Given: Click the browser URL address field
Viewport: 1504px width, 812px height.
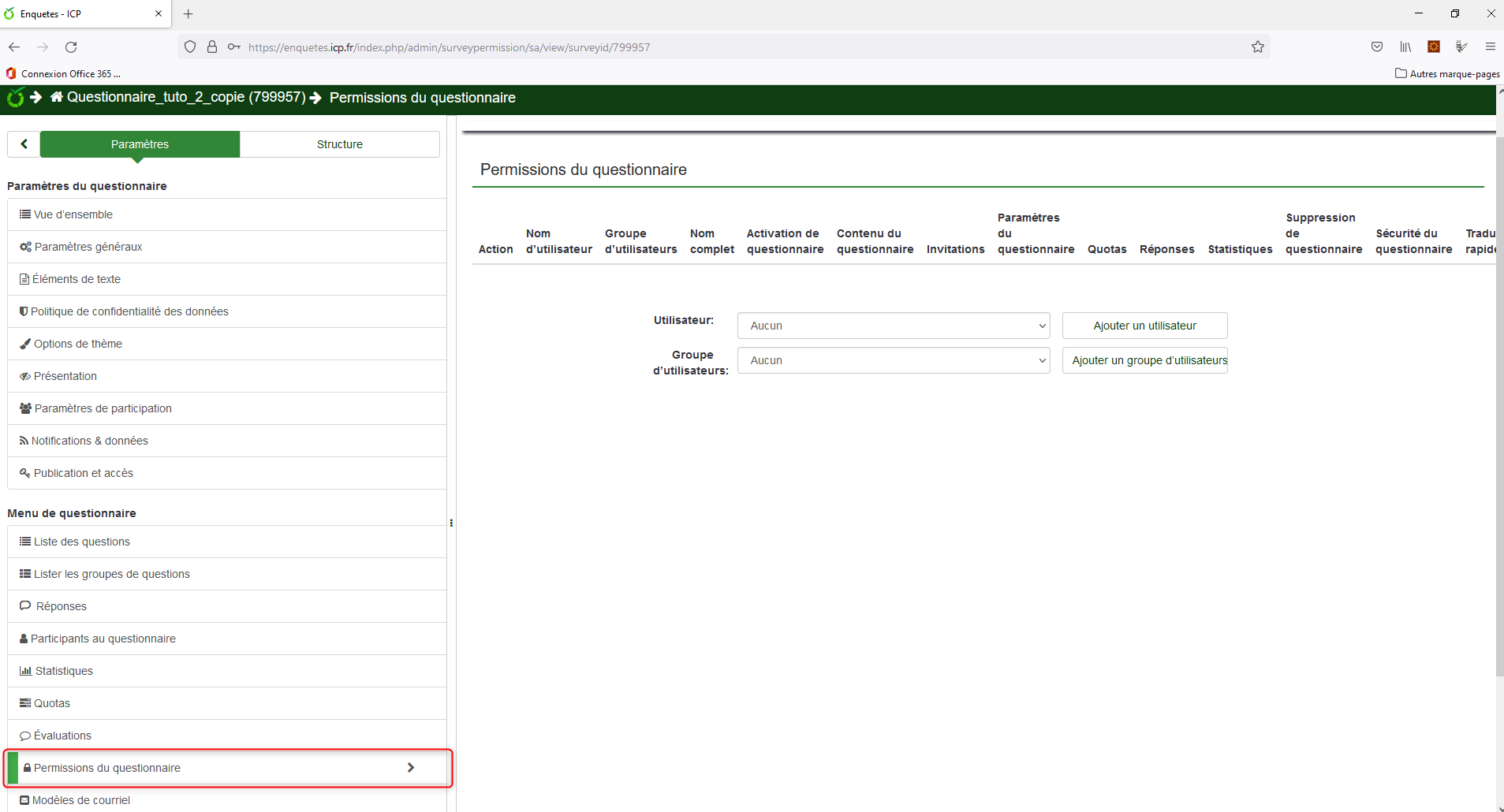Looking at the screenshot, I should tap(710, 47).
